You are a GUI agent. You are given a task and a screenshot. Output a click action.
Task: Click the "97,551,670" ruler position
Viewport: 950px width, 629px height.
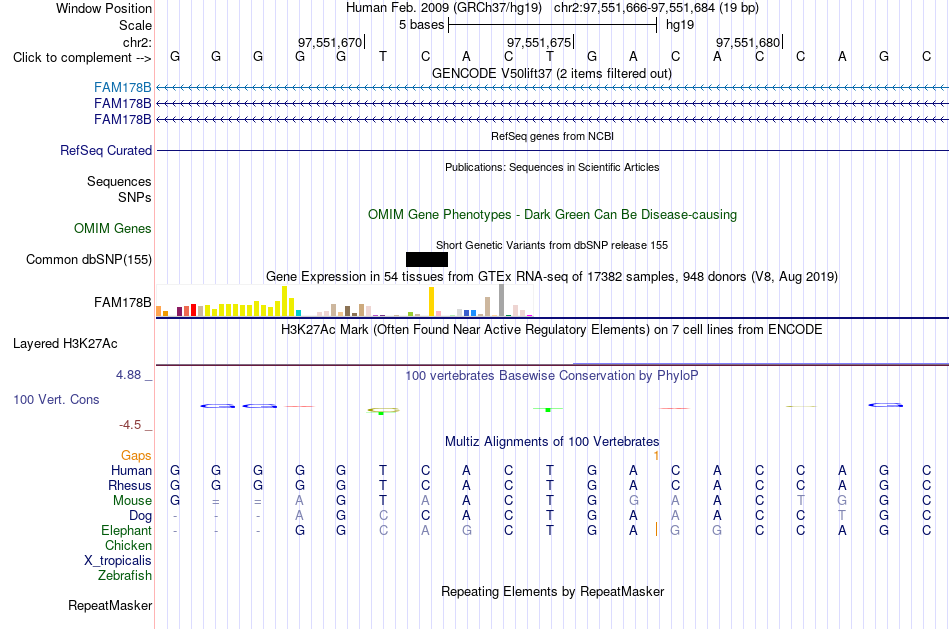[330, 42]
